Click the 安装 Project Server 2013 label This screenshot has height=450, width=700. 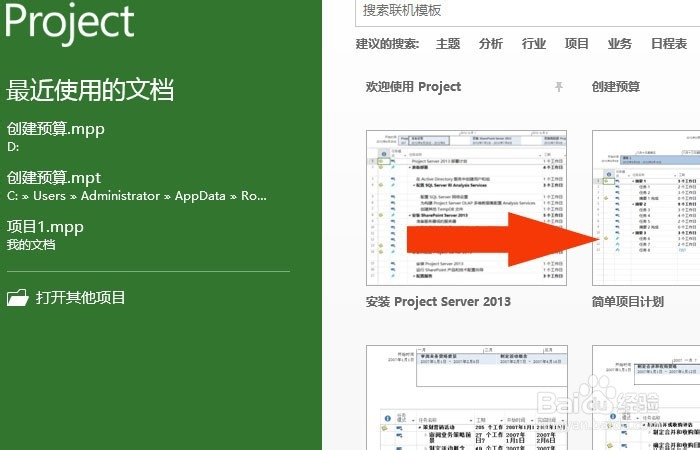(438, 302)
